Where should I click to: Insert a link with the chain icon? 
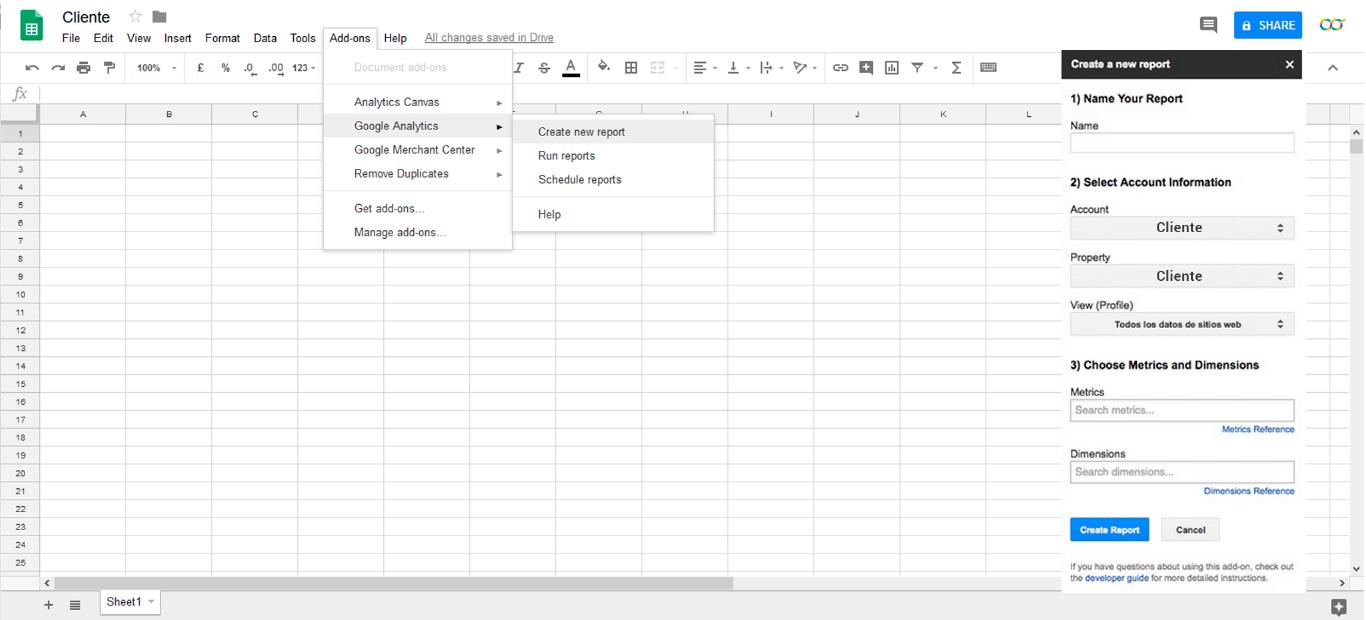[x=840, y=68]
